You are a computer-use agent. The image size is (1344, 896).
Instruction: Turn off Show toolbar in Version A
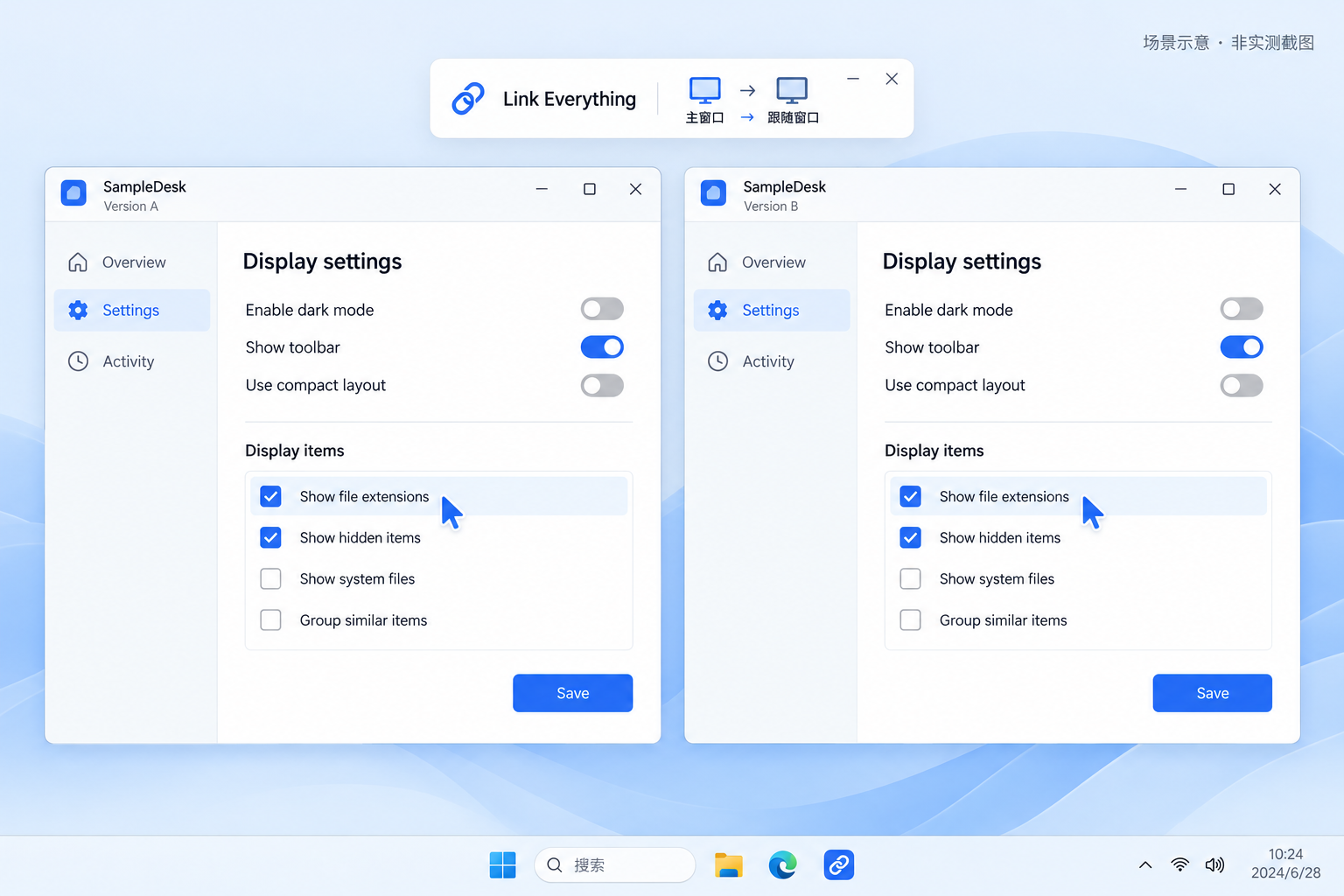(602, 347)
